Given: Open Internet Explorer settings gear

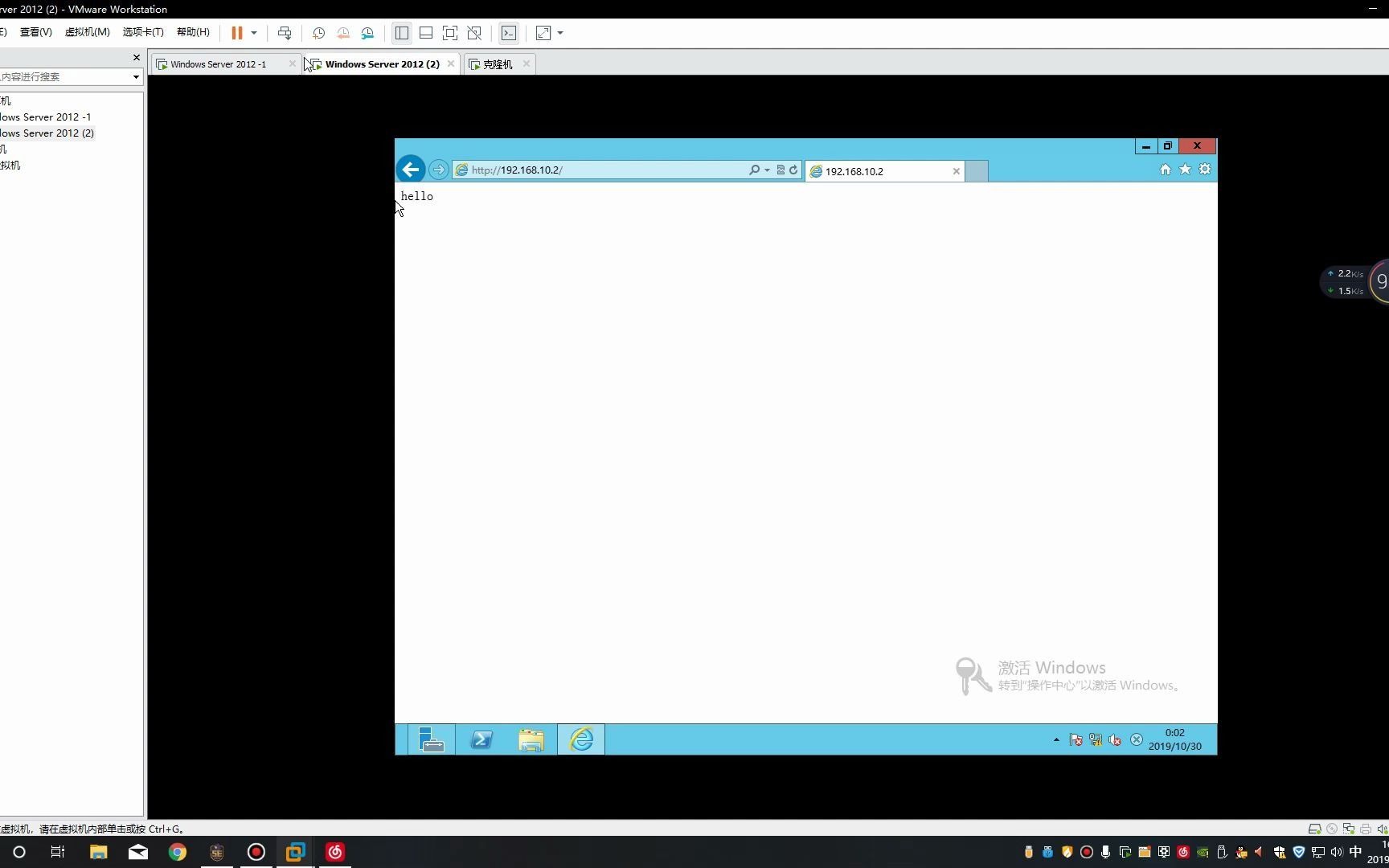Looking at the screenshot, I should tap(1205, 170).
